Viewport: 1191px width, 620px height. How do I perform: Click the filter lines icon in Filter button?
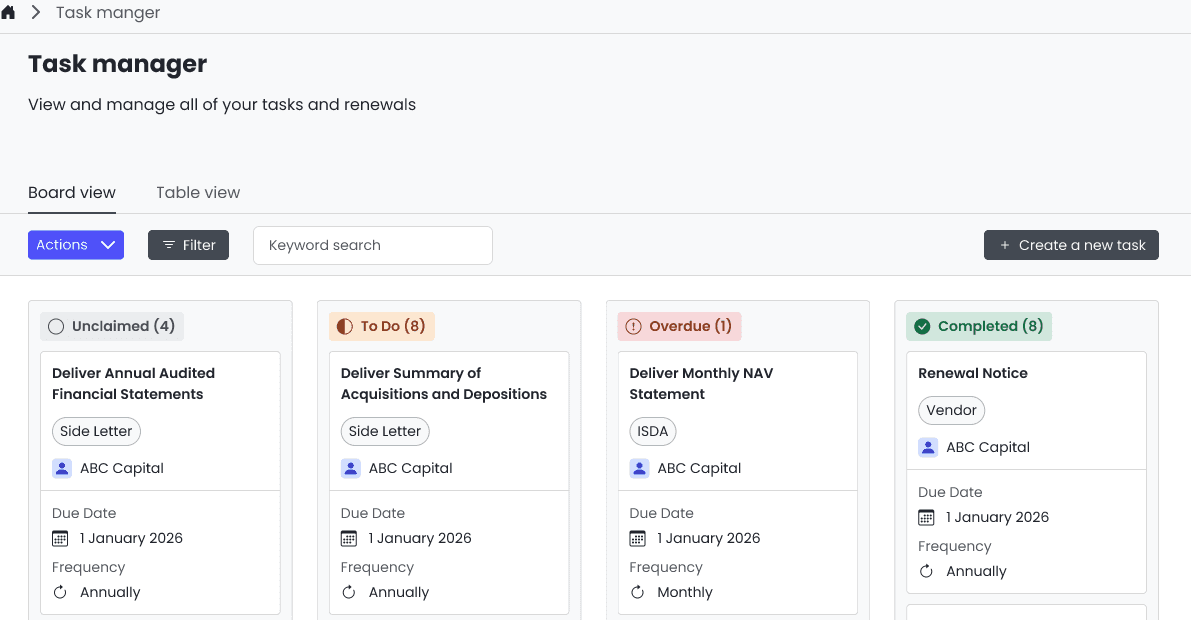[x=169, y=245]
